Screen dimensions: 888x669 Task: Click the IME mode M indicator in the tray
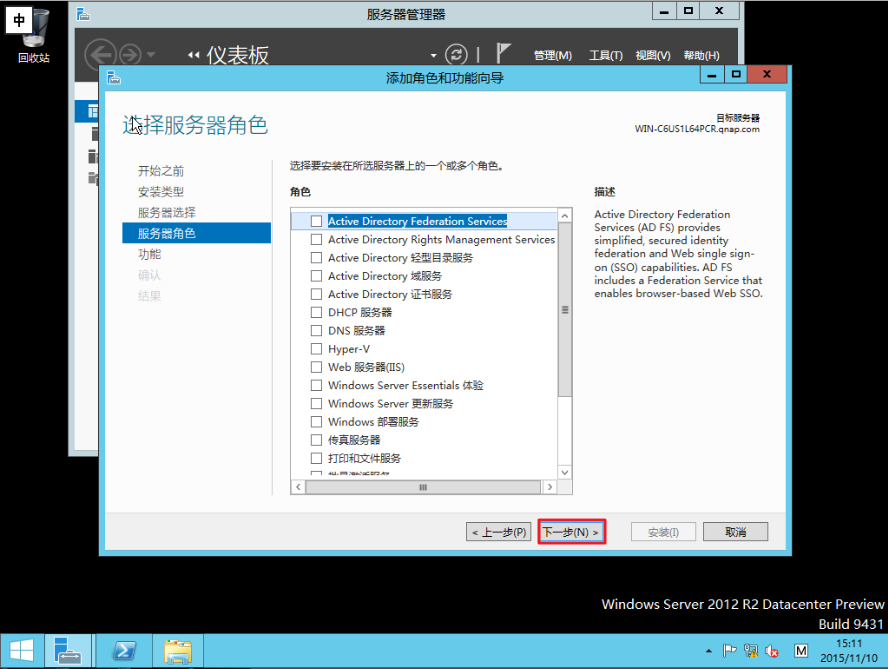coord(801,651)
